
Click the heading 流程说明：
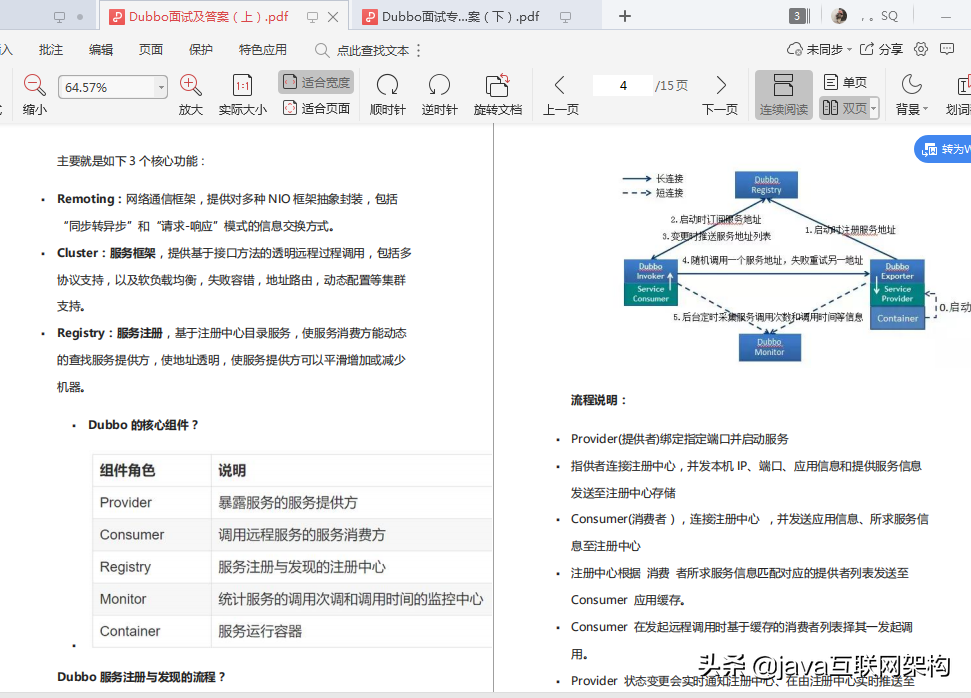[598, 400]
